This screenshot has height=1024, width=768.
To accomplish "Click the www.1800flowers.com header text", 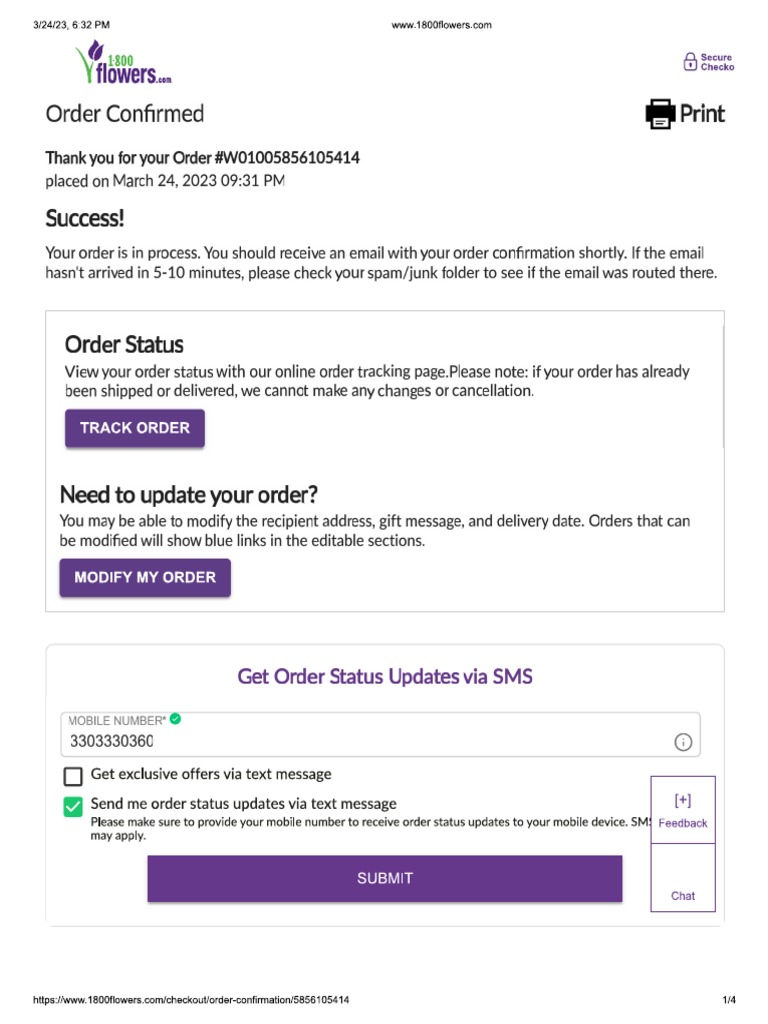I will pos(441,25).
